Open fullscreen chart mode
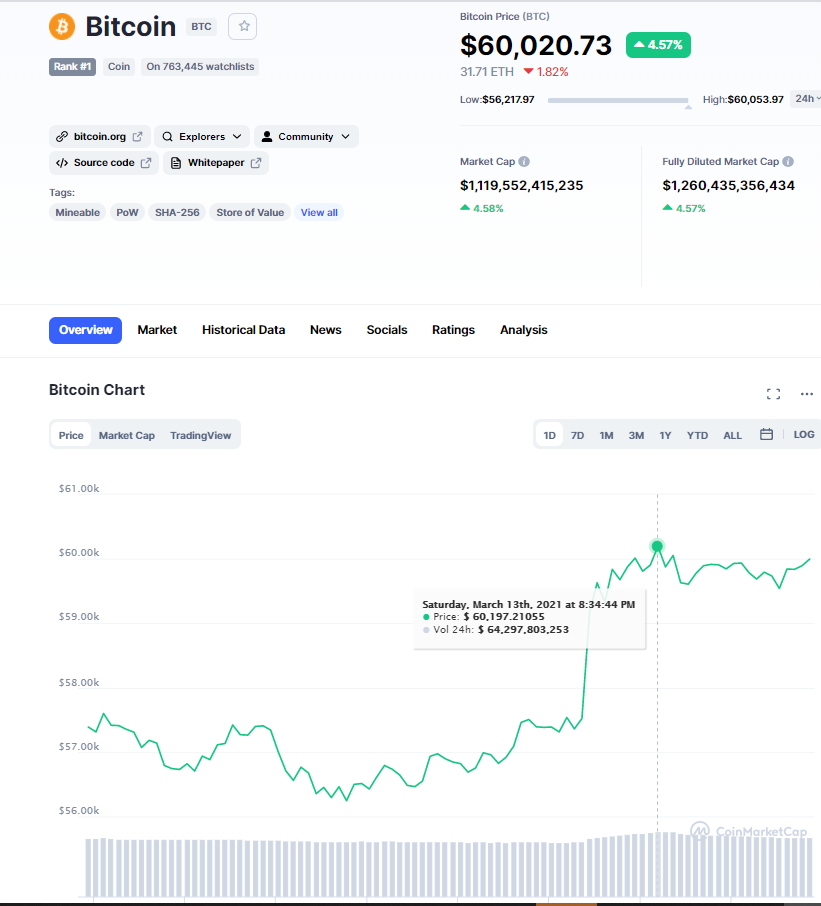This screenshot has width=821, height=906. click(x=774, y=394)
